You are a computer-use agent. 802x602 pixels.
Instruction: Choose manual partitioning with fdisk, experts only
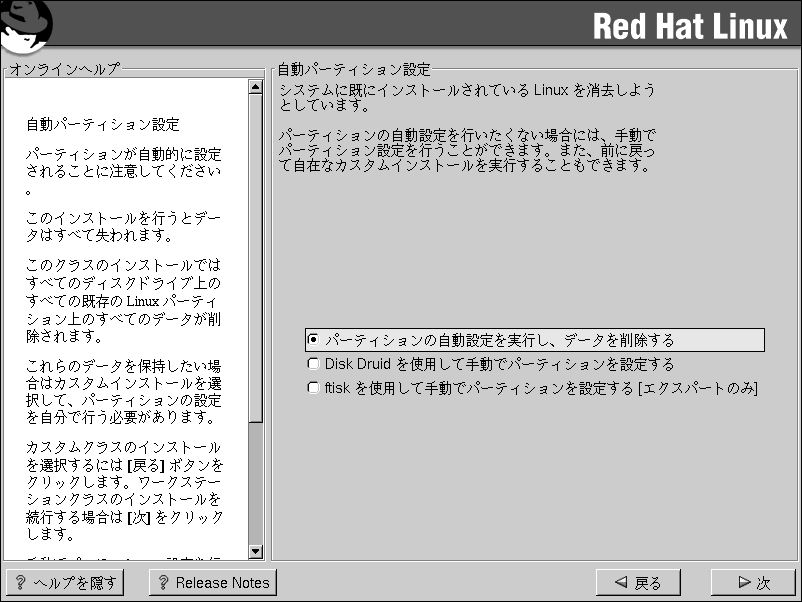click(314, 388)
